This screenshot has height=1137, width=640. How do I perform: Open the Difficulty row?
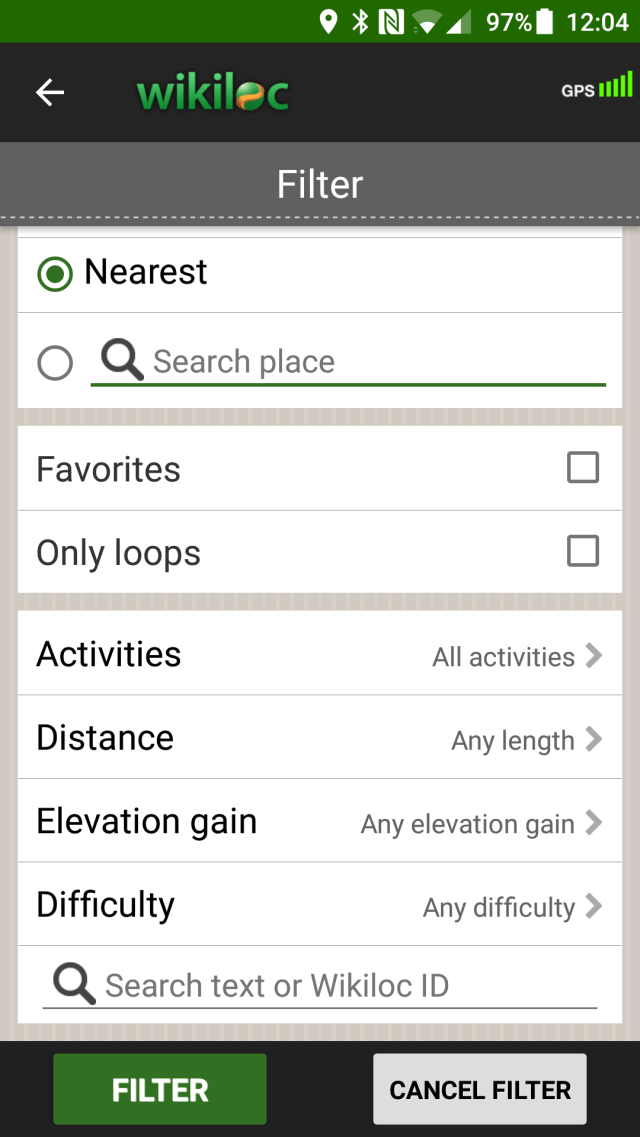(x=320, y=905)
